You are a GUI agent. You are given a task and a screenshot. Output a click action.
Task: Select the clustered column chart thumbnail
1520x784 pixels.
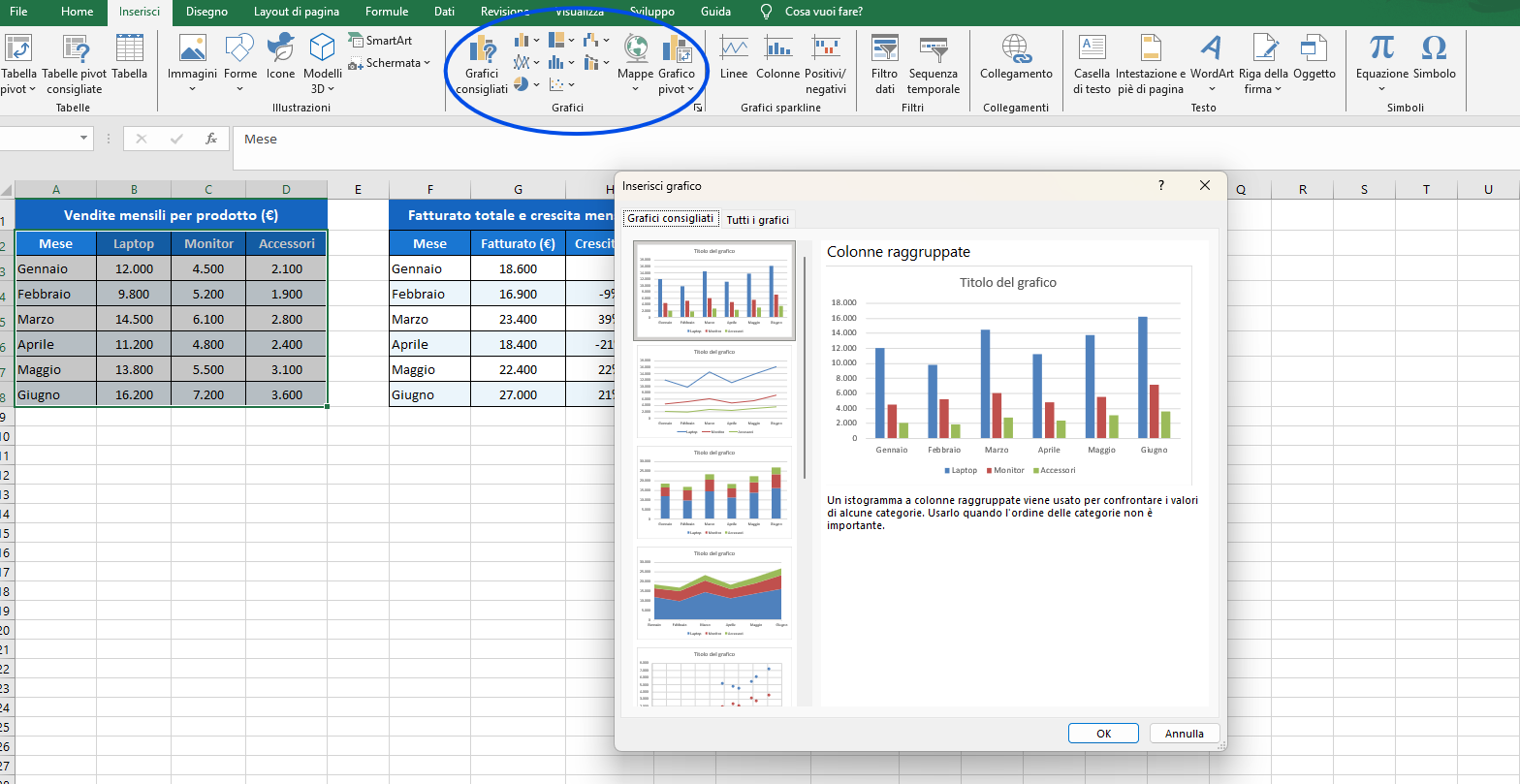(x=714, y=291)
